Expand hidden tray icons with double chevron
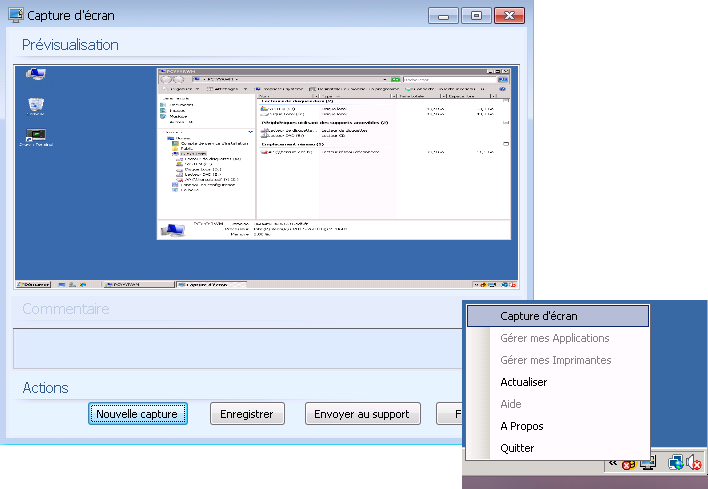Screen dimensions: 708x489 [x=613, y=462]
